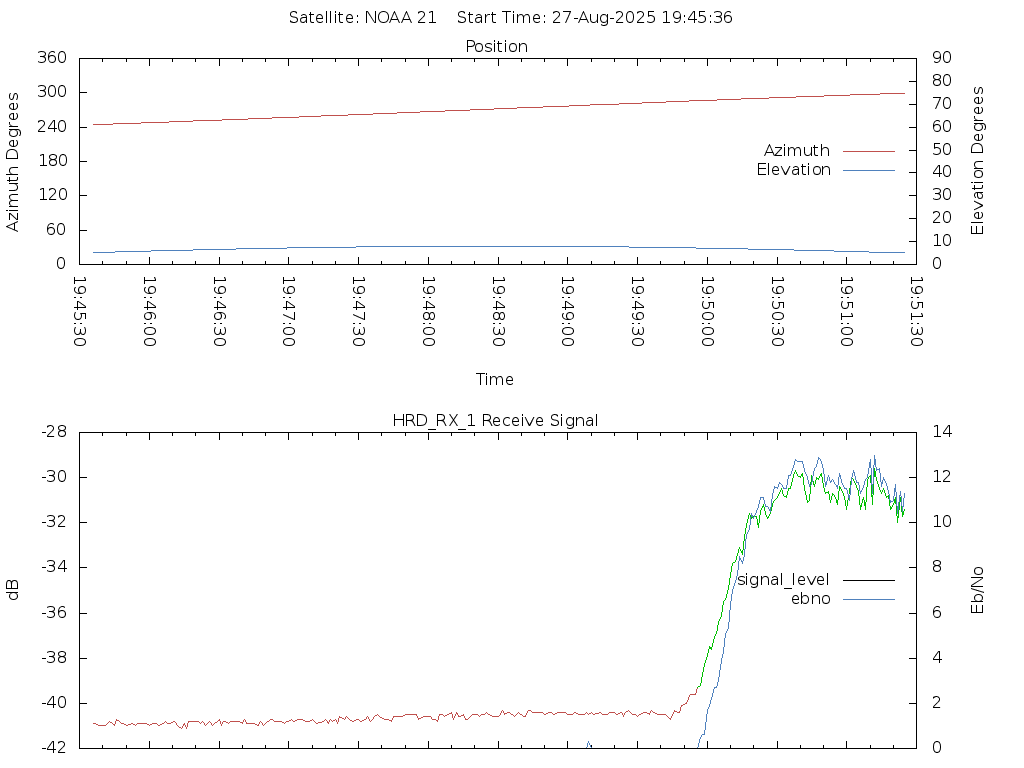Select the 300 tick on the Azimuth axis
Viewport: 1024px width, 768px height.
[52, 92]
